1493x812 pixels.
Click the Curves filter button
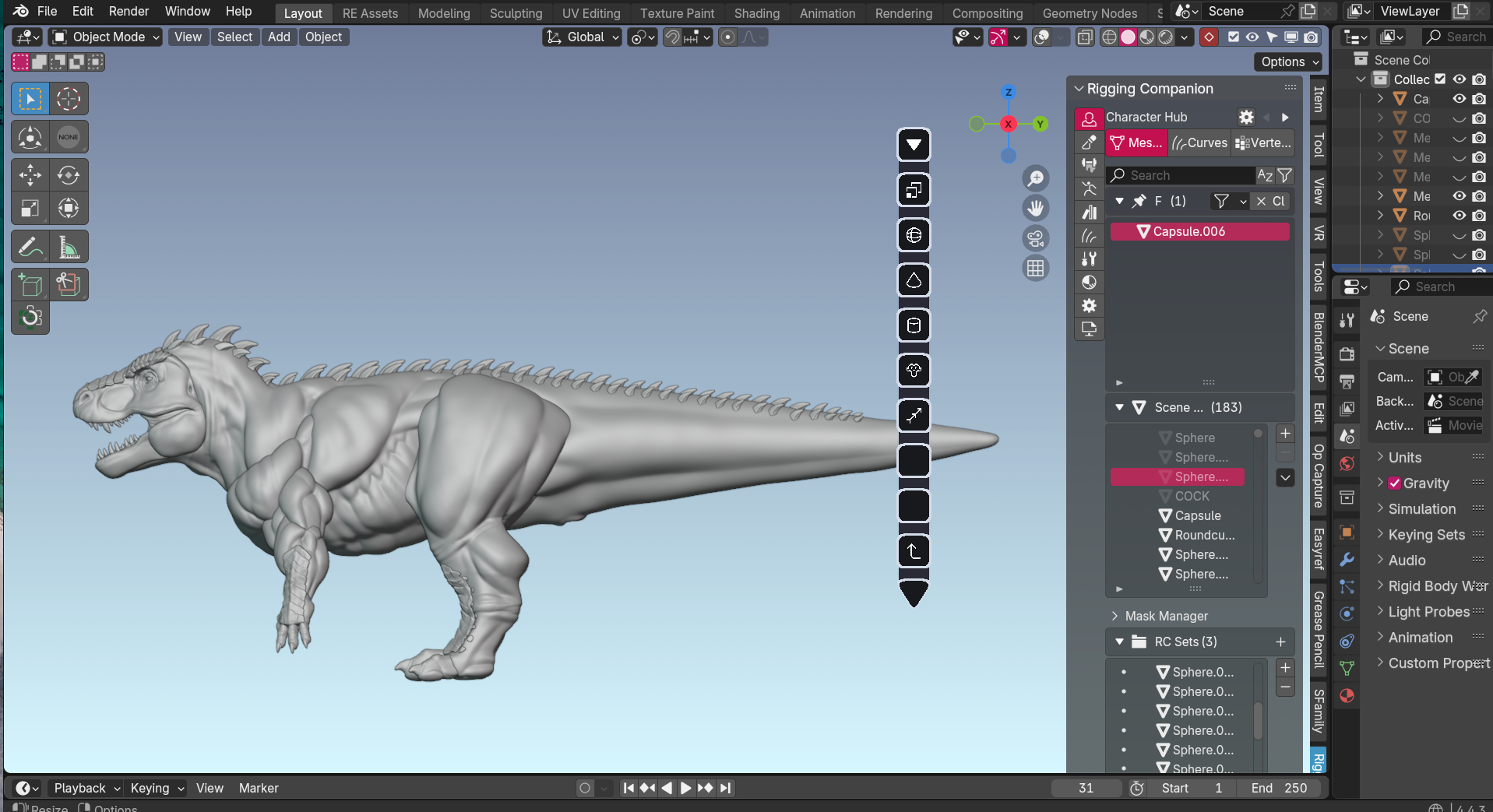pos(1200,142)
